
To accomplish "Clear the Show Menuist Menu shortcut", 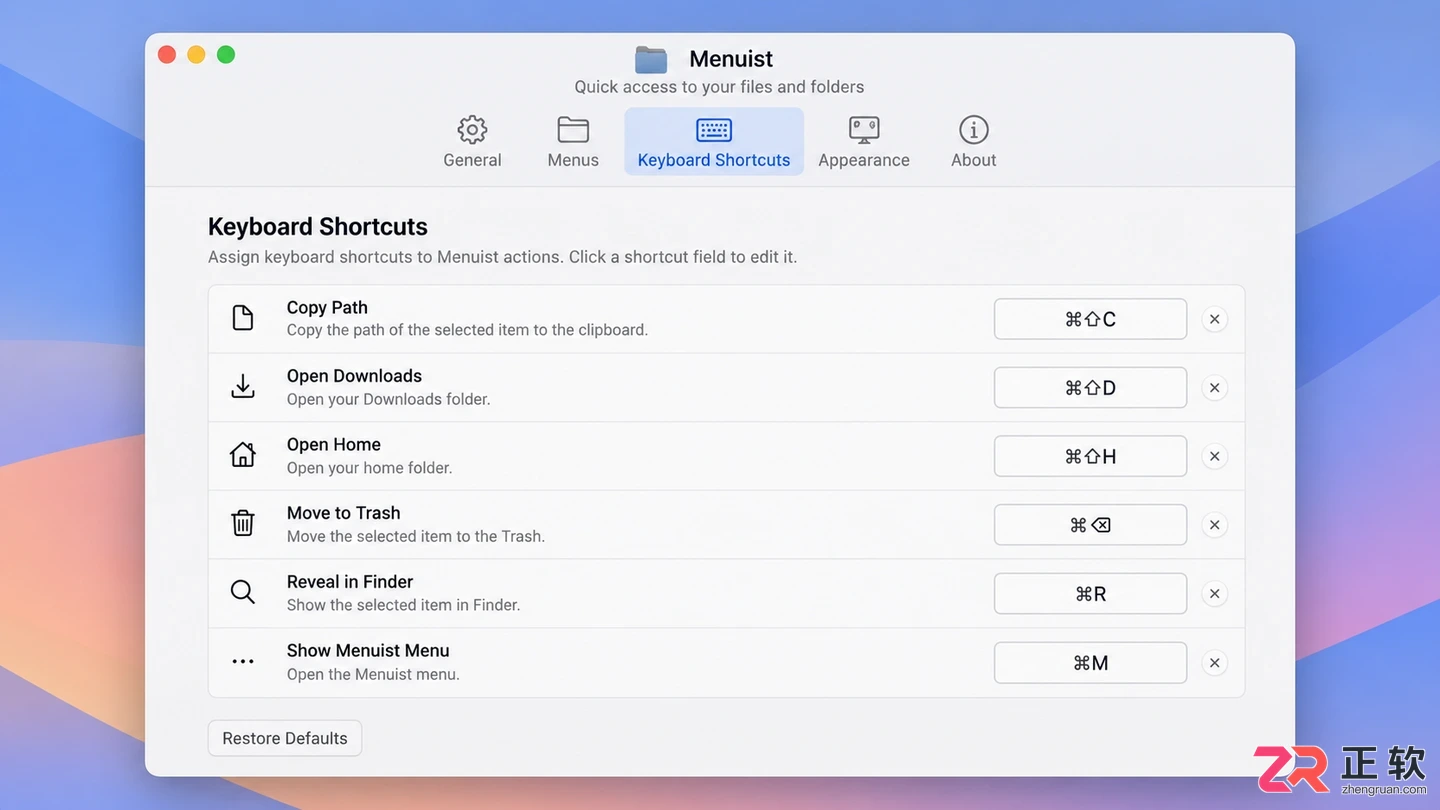I will (1214, 663).
